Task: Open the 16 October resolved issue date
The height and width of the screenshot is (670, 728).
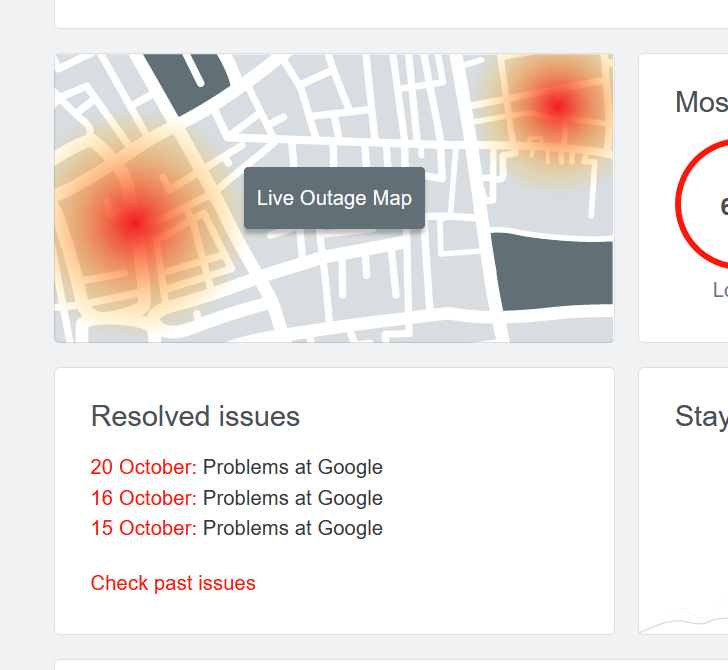Action: coord(143,498)
